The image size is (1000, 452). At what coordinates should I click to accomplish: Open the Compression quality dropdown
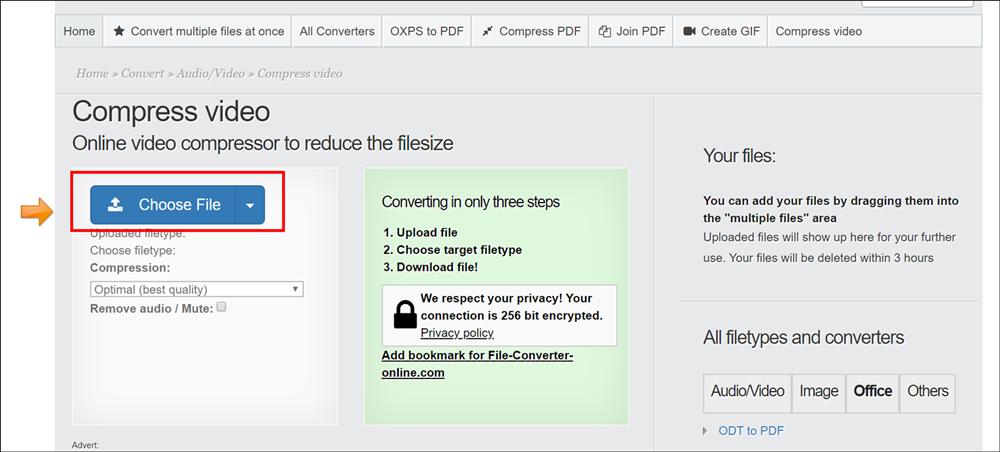197,289
